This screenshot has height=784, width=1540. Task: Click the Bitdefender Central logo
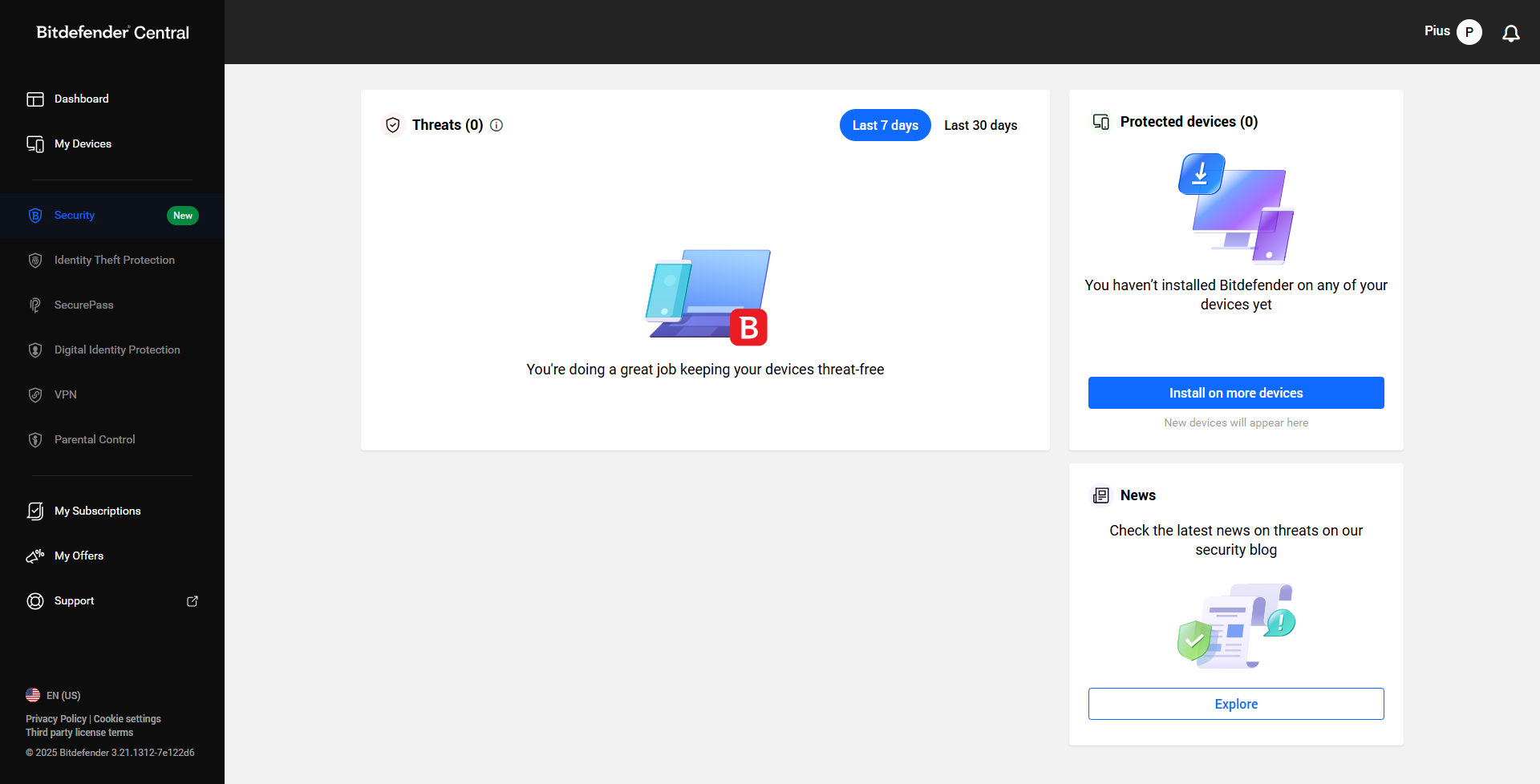112,33
